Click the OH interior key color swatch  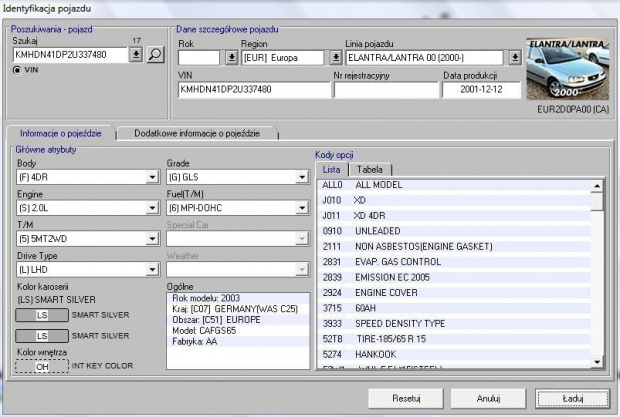pyautogui.click(x=42, y=366)
